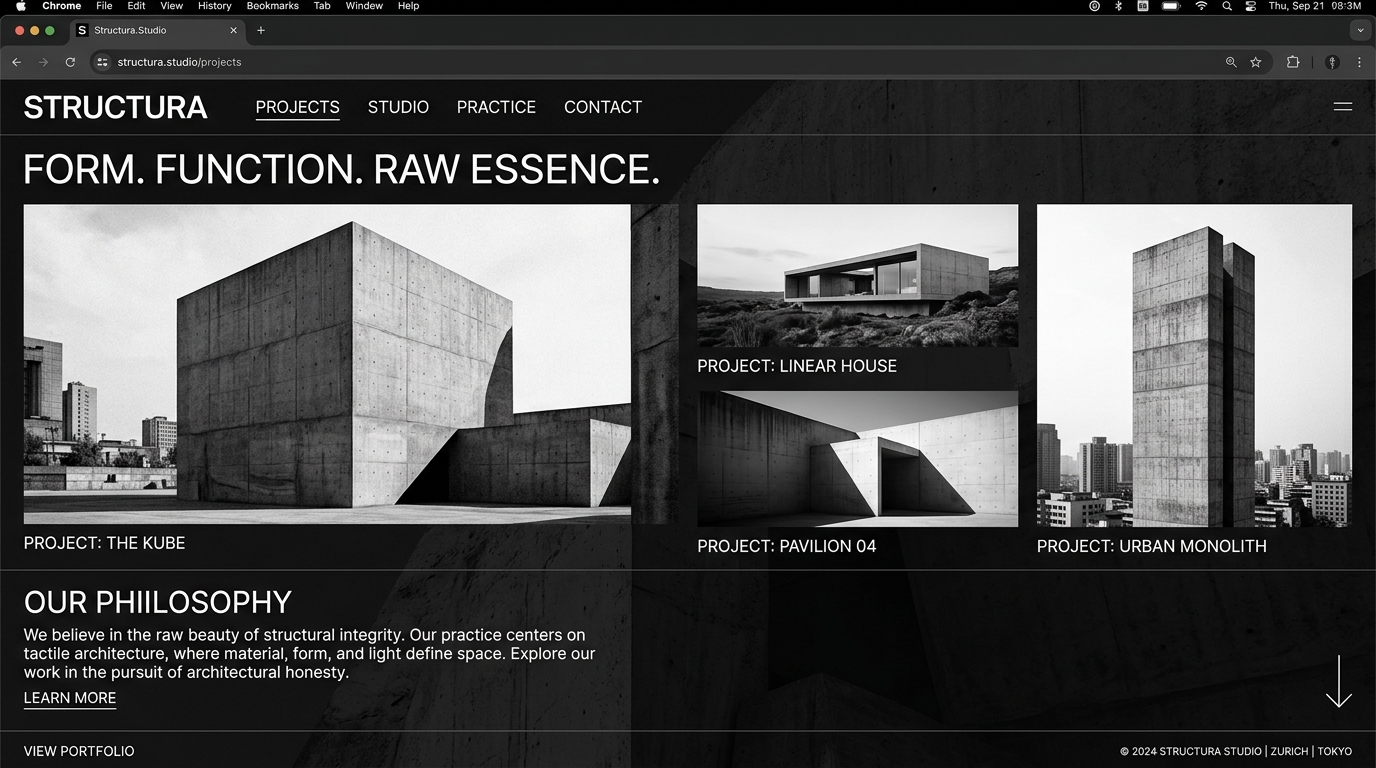Open the View menu
1376x768 pixels.
point(172,6)
